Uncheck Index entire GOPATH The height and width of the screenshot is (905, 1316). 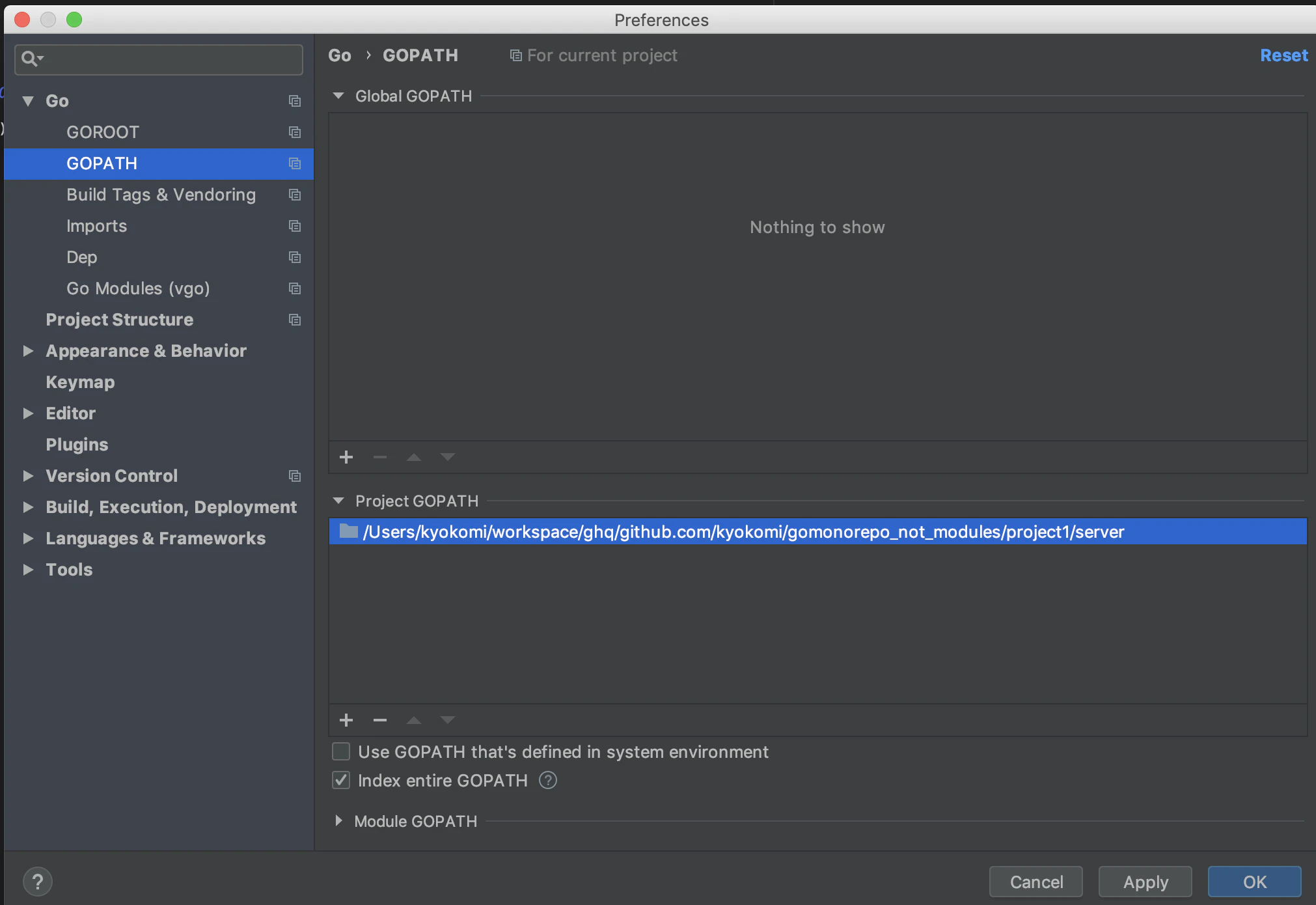coord(341,780)
